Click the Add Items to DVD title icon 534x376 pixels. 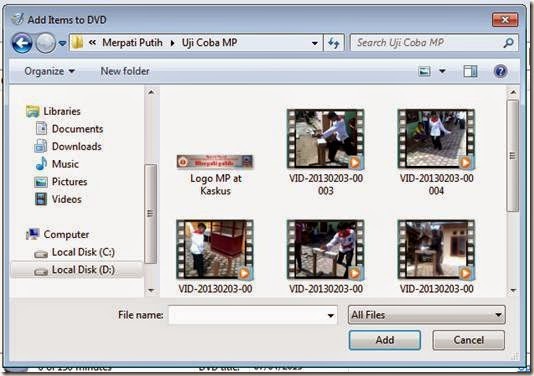17,19
